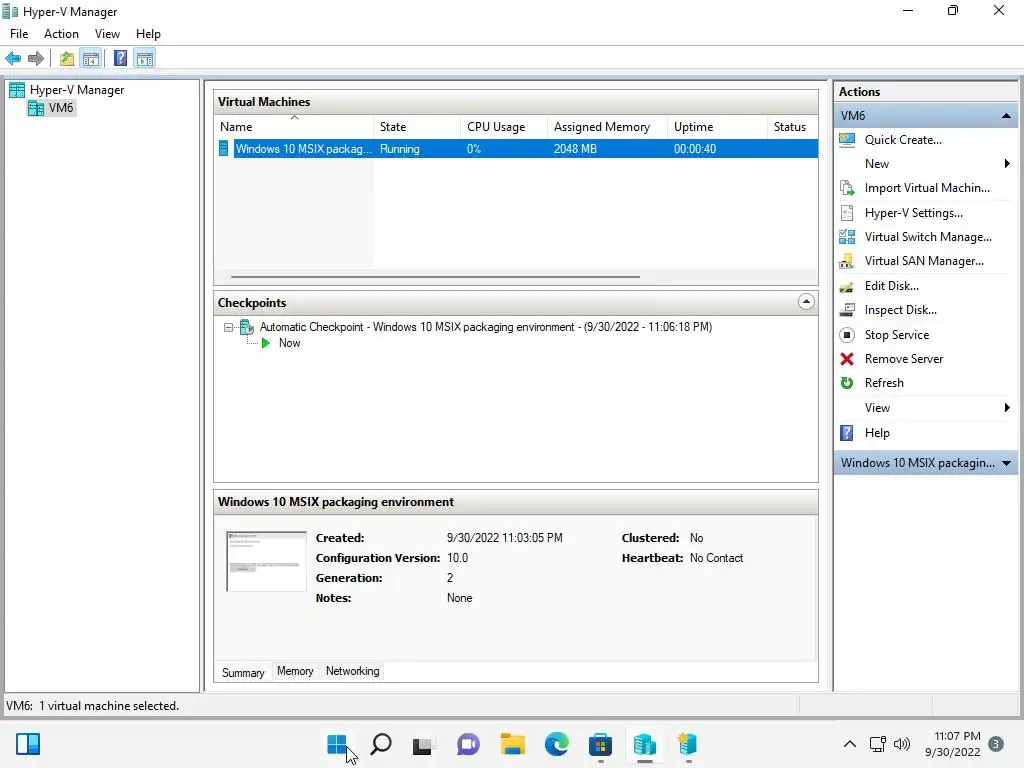Click the Quick Create monitor icon
The width and height of the screenshot is (1024, 768).
(x=847, y=140)
